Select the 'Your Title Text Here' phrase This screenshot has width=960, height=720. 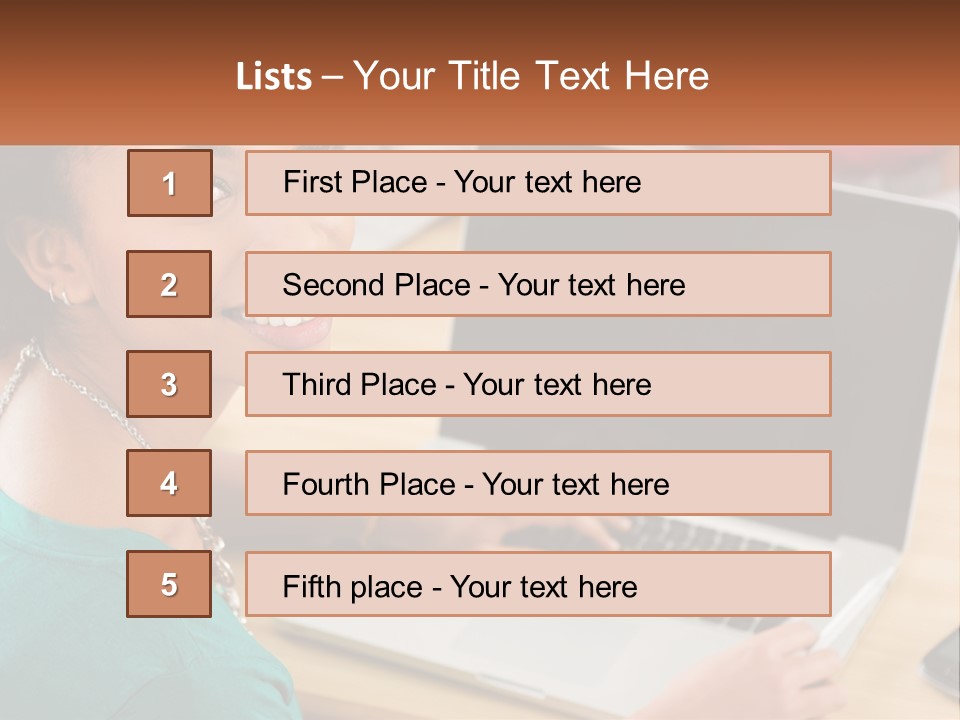point(531,76)
